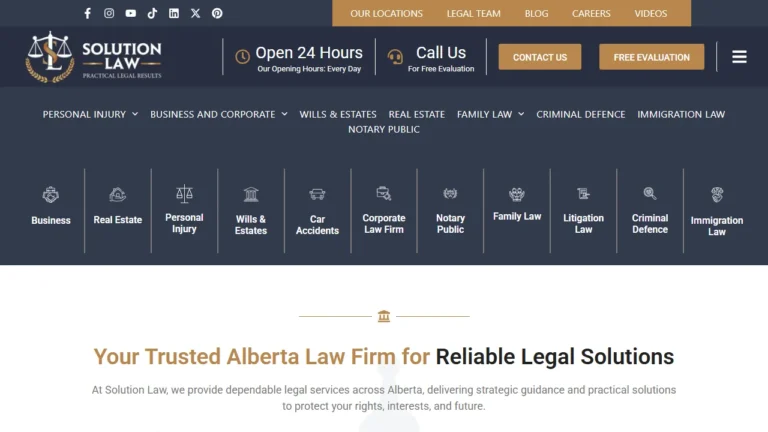The image size is (768, 432).
Task: Click the Solution Law logo
Action: point(94,57)
